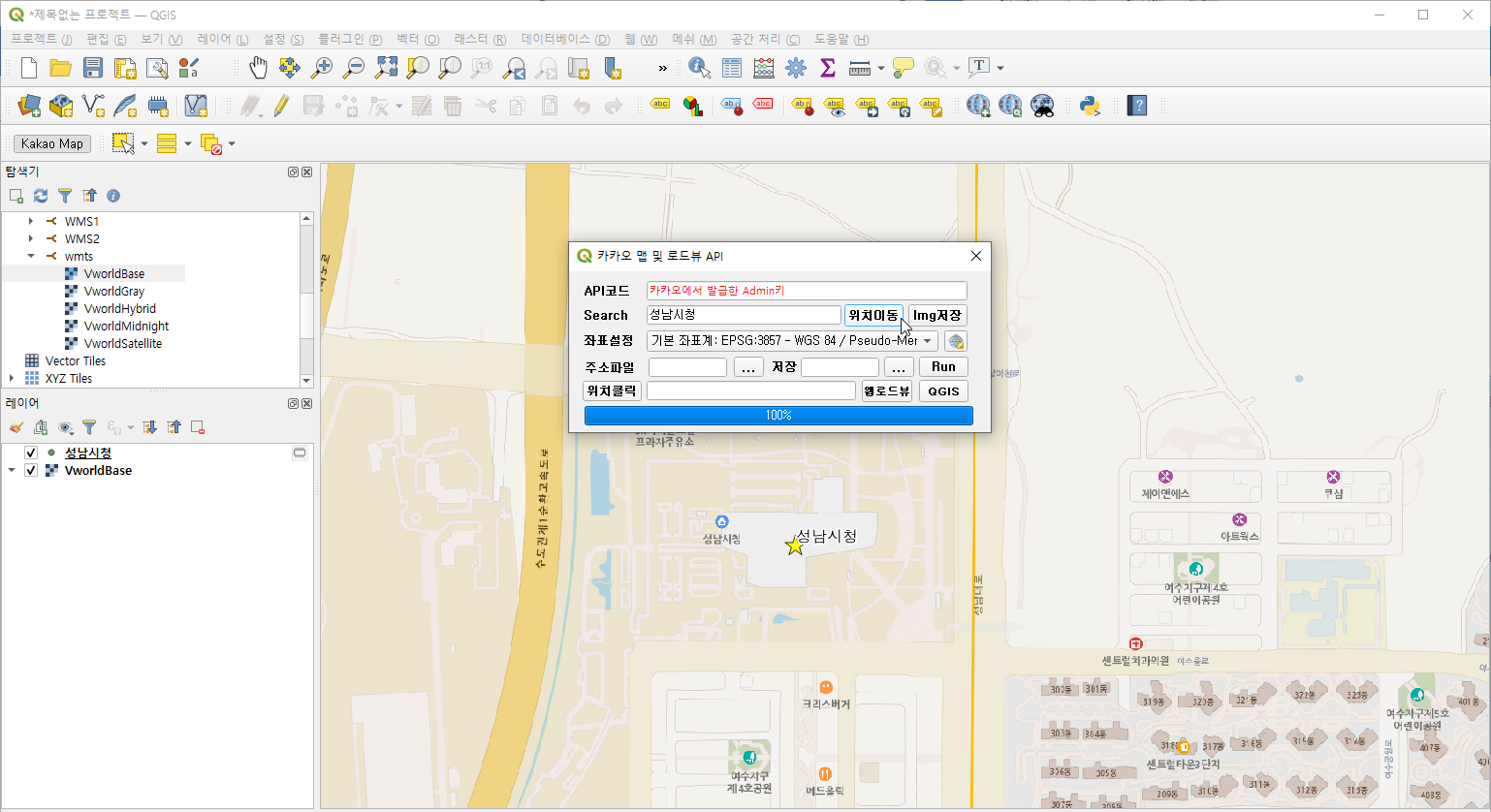Viewport: 1491px width, 812px height.
Task: Show more toolbar items chevron
Action: tap(663, 68)
